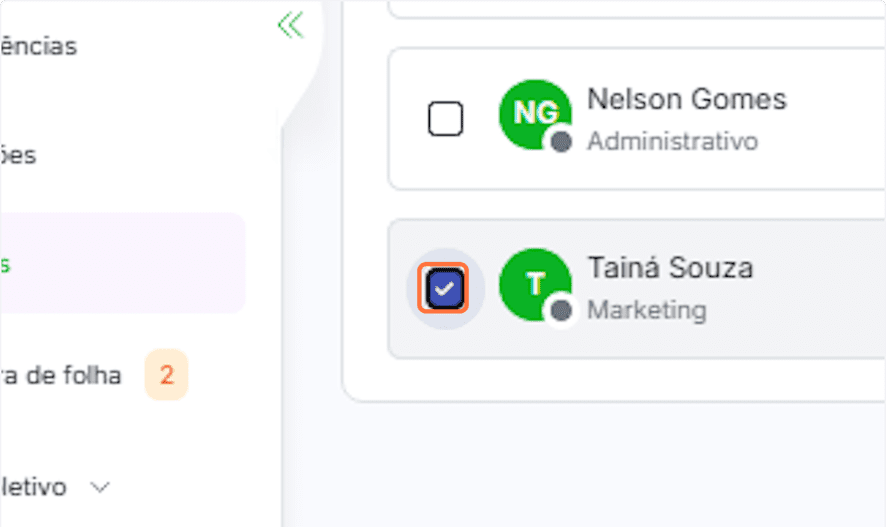Check the Nelson Gomes checkbox
Screen dimensions: 886x527
click(x=445, y=119)
